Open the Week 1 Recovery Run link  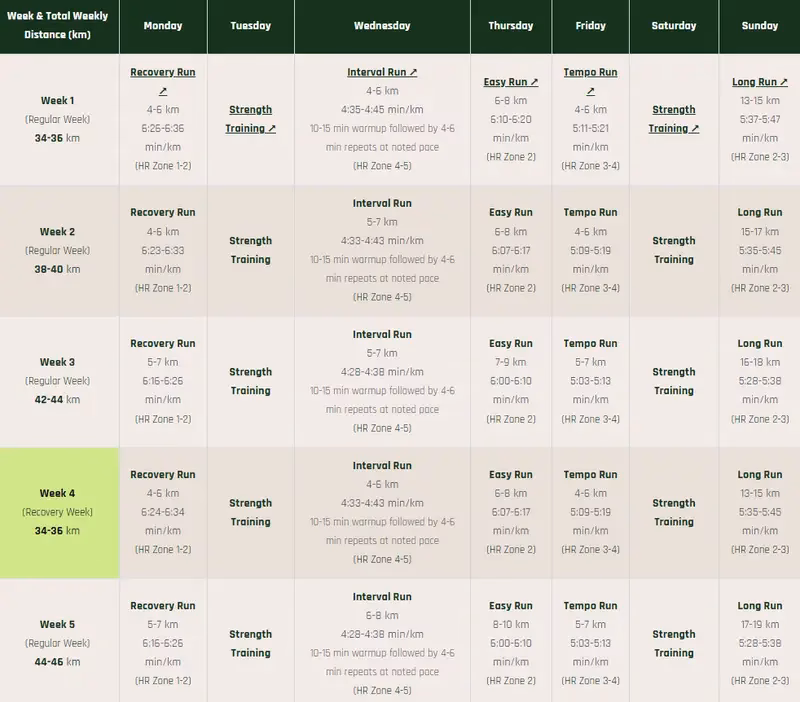pyautogui.click(x=163, y=71)
